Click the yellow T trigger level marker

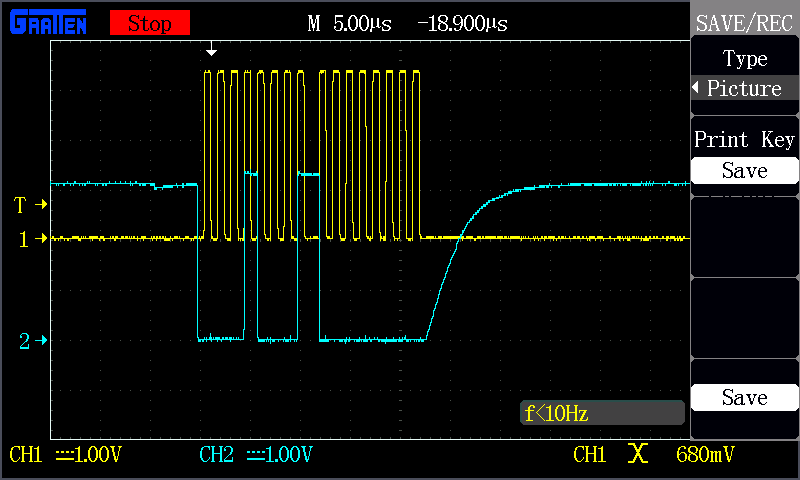coord(30,205)
